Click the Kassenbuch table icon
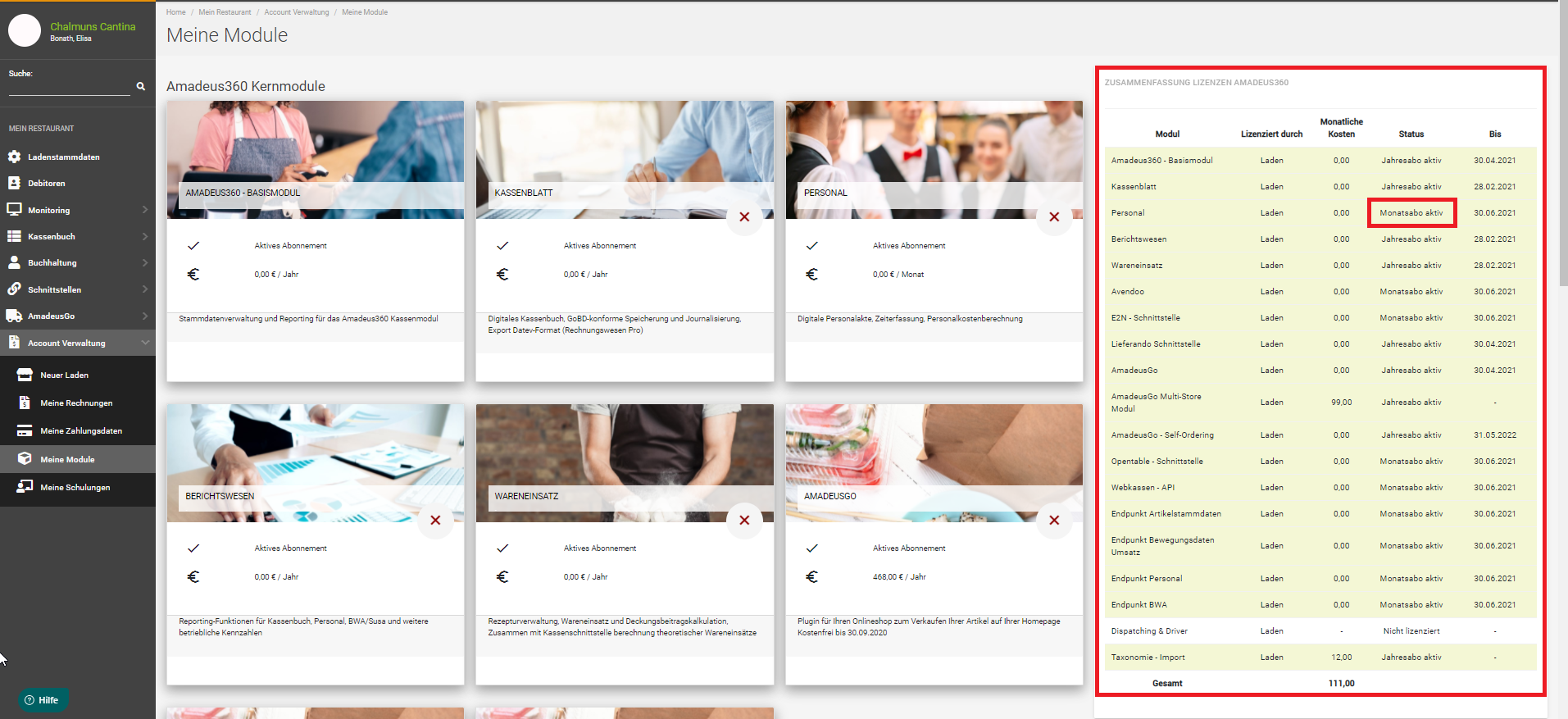 (x=14, y=236)
